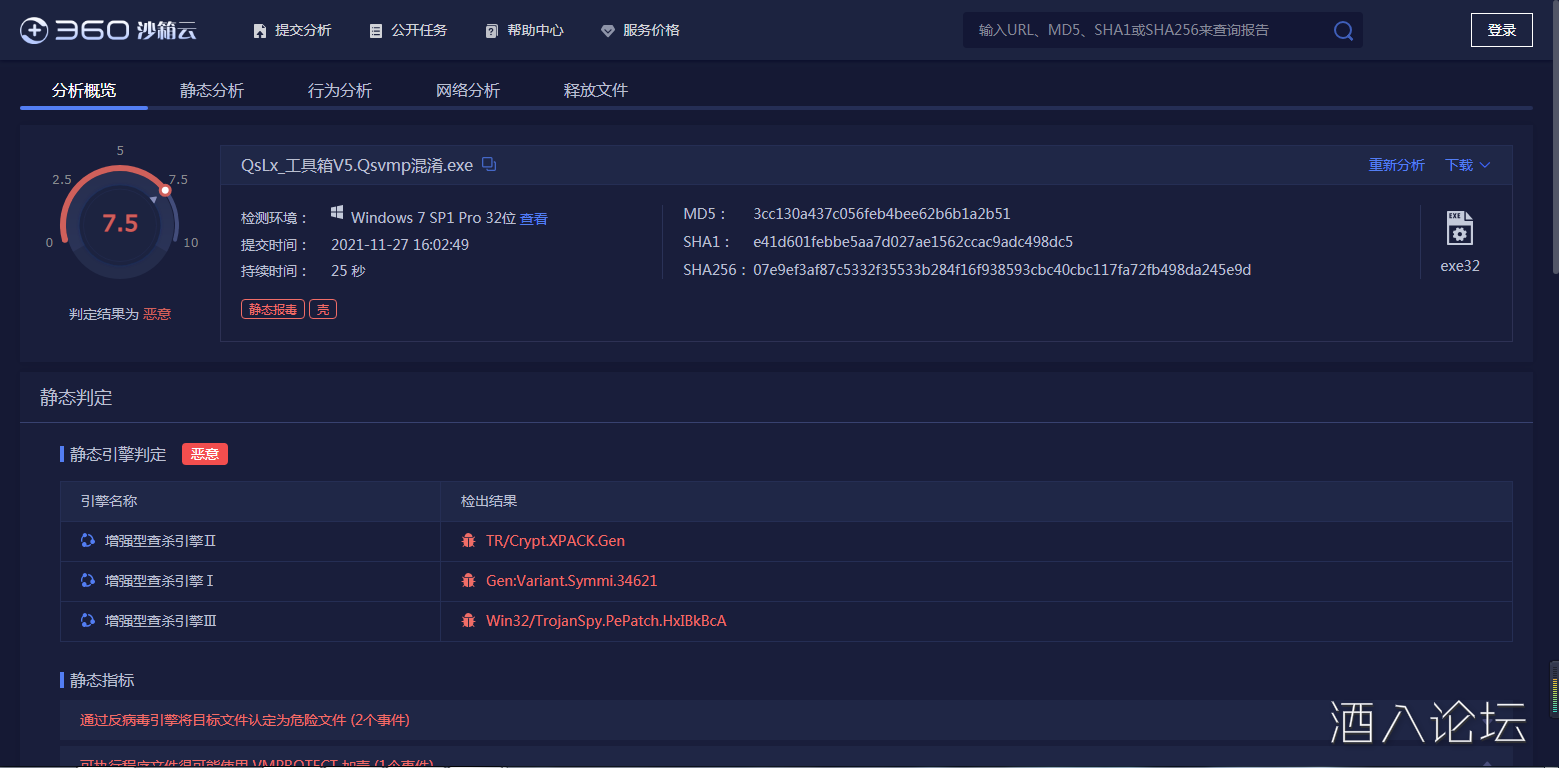
Task: Open 服务价格 in the top menu
Action: pyautogui.click(x=640, y=31)
